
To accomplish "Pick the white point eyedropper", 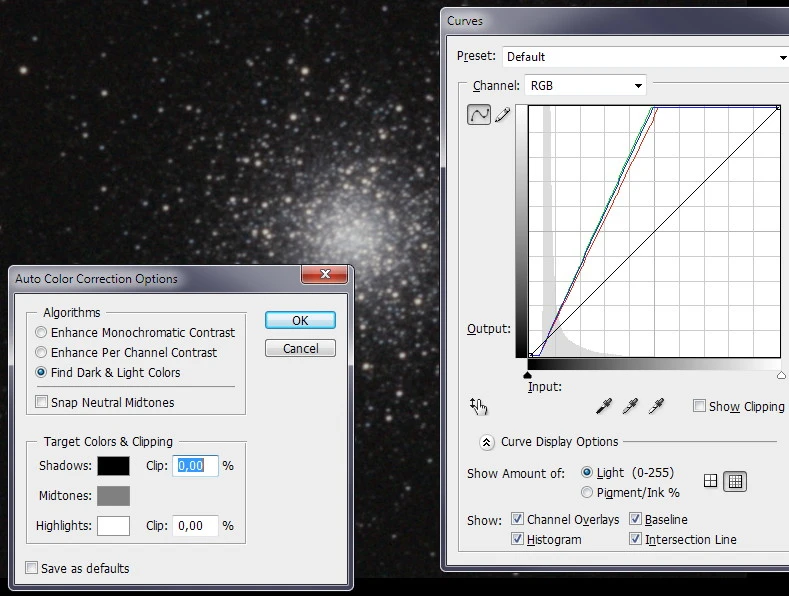I will point(656,406).
